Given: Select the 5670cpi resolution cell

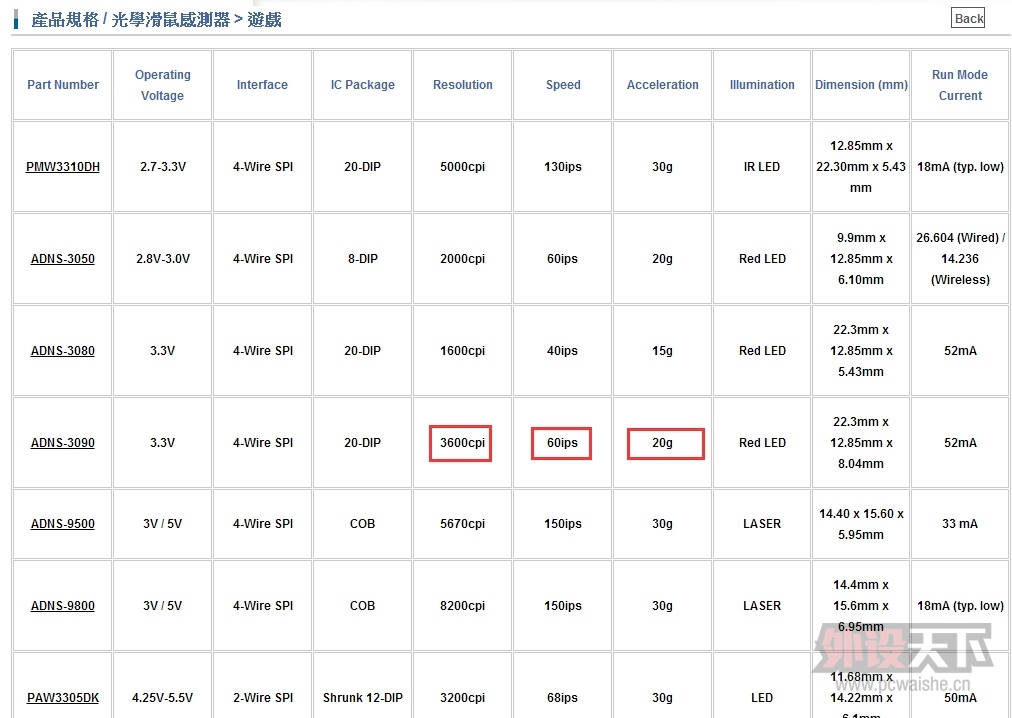Looking at the screenshot, I should (462, 524).
